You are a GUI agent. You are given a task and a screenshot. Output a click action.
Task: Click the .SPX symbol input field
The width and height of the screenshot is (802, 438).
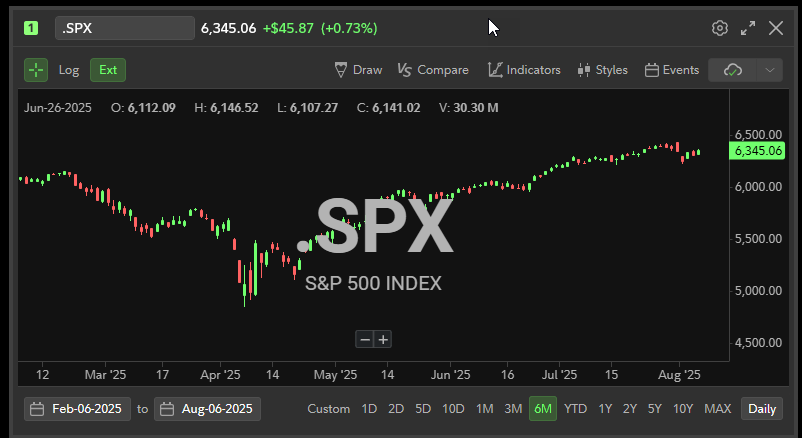(x=125, y=28)
